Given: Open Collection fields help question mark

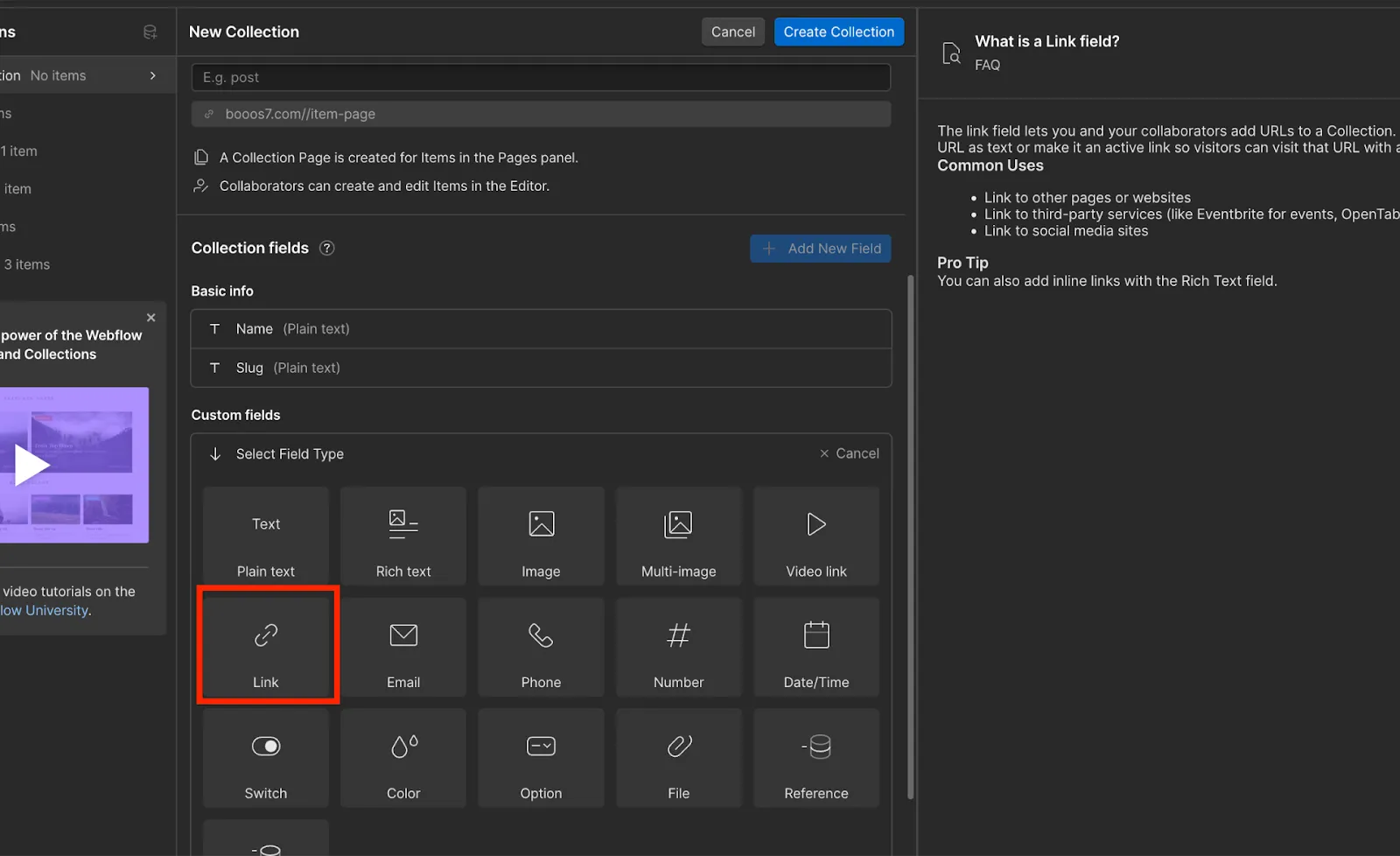Looking at the screenshot, I should 326,248.
